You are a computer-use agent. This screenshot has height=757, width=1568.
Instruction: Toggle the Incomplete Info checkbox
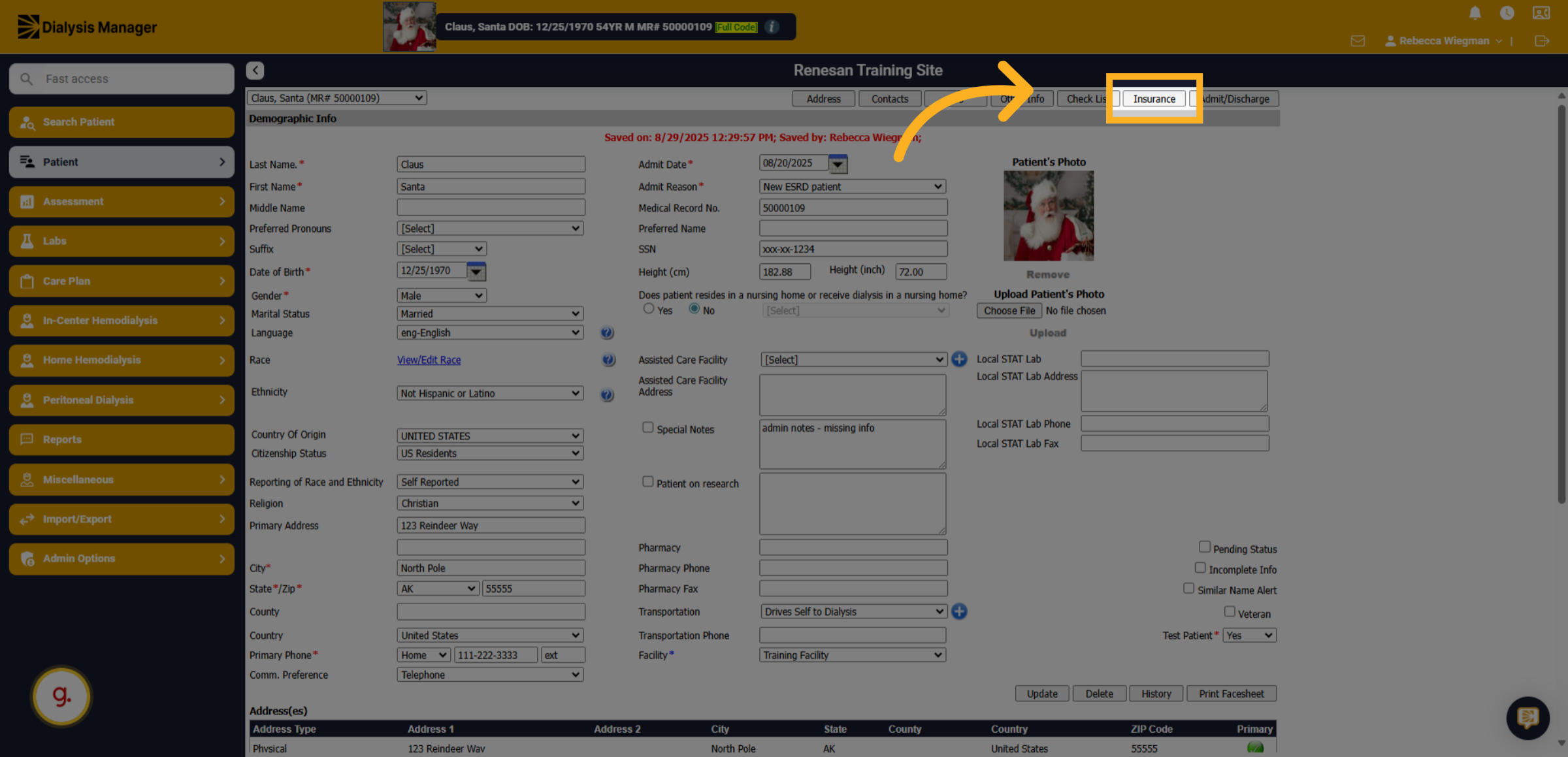coord(1200,568)
